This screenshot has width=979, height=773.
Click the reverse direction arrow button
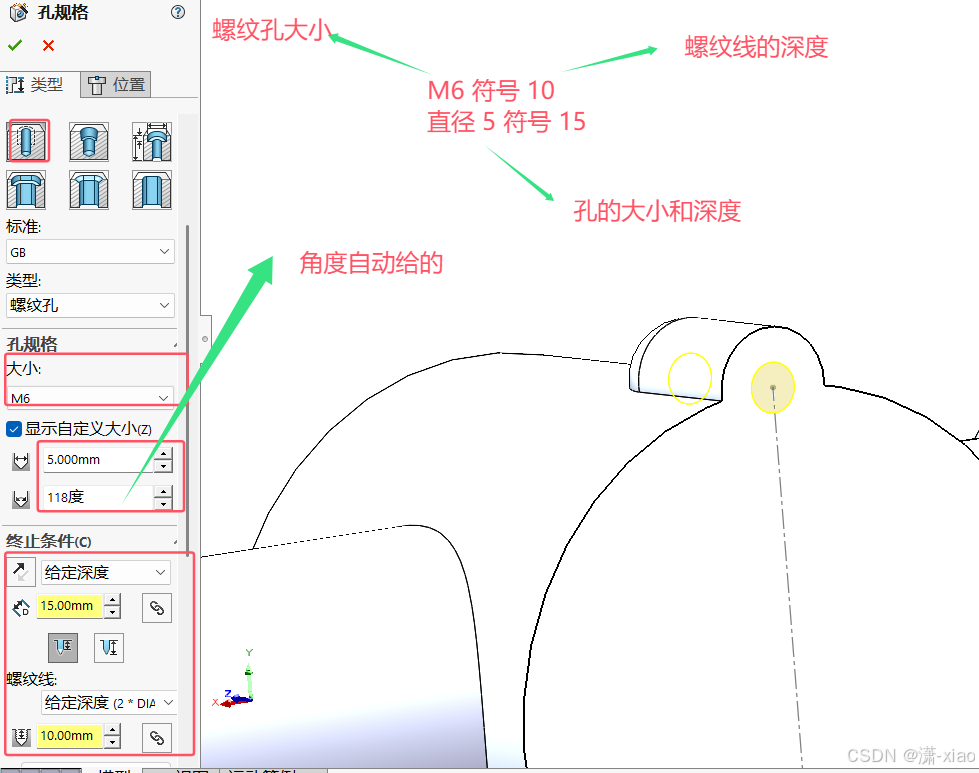click(x=21, y=572)
